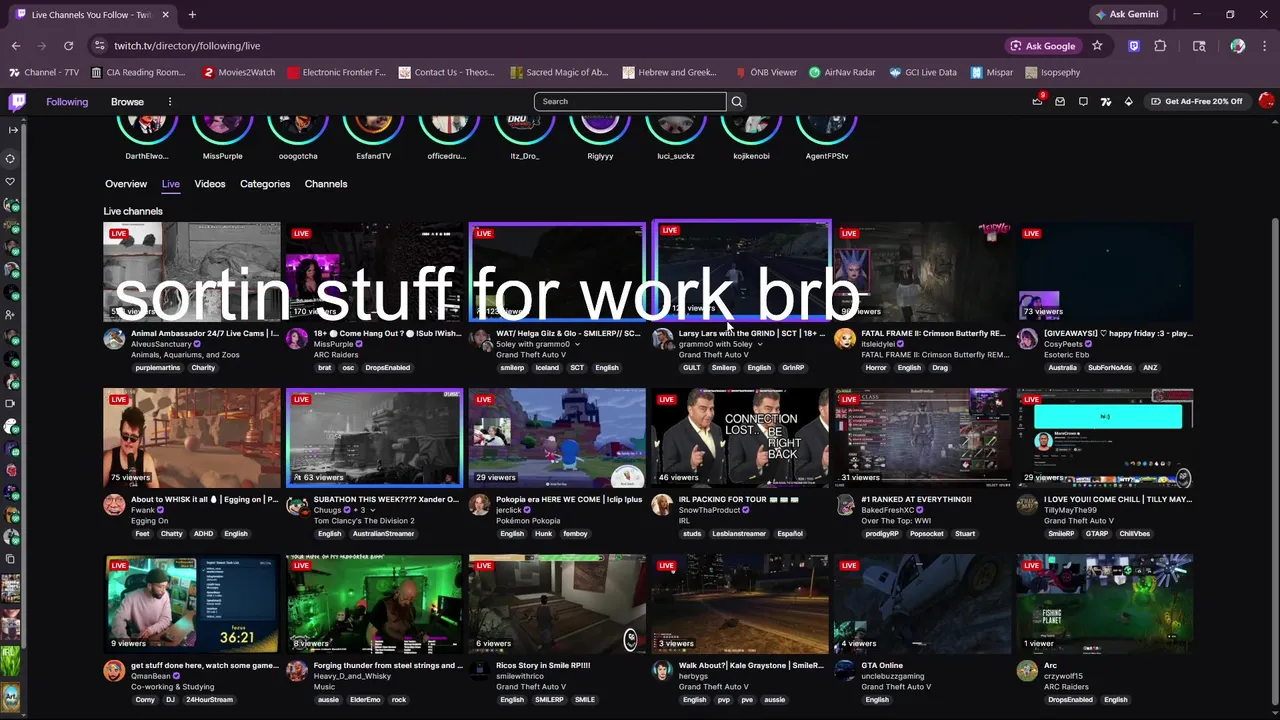
Task: Expand 'grammo0 with Soley' co-streamer chevron
Action: point(760,344)
